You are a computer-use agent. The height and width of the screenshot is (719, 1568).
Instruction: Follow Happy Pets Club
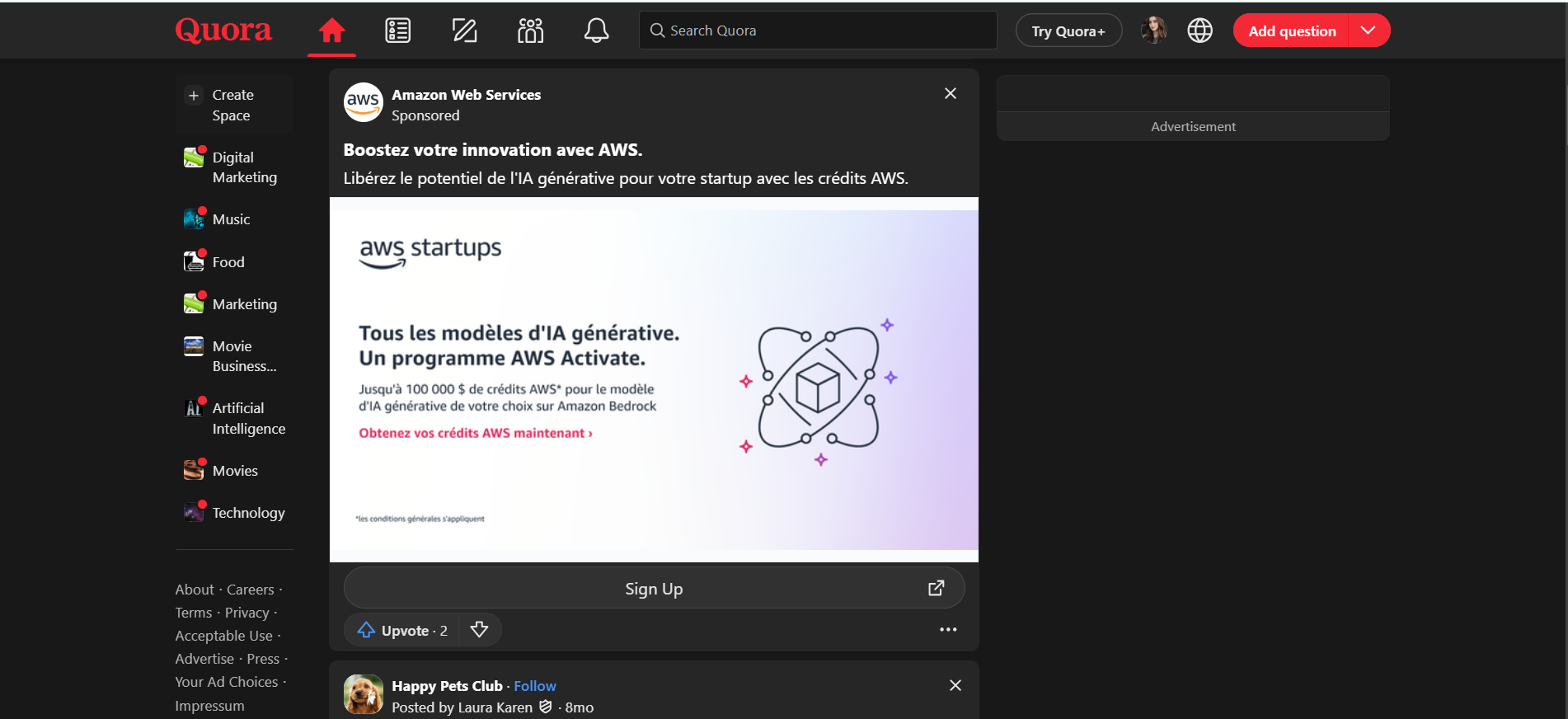pyautogui.click(x=535, y=686)
